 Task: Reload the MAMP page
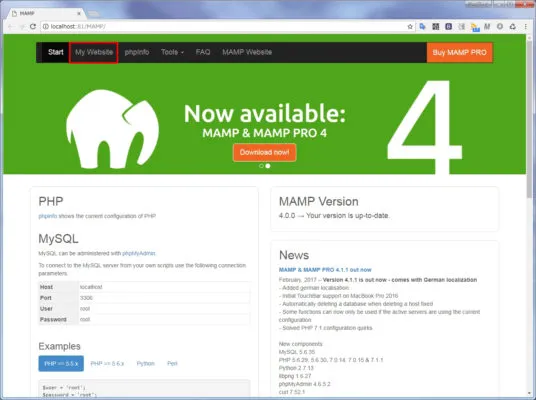coord(33,26)
